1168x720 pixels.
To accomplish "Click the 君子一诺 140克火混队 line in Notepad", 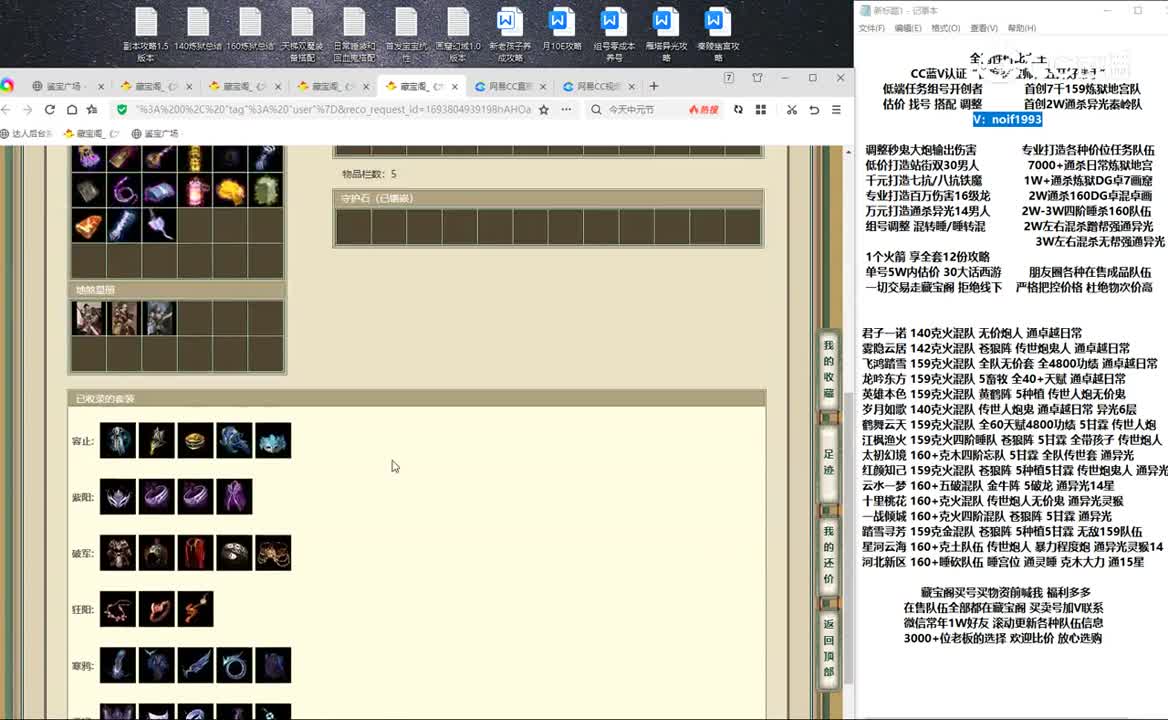I will 972,333.
